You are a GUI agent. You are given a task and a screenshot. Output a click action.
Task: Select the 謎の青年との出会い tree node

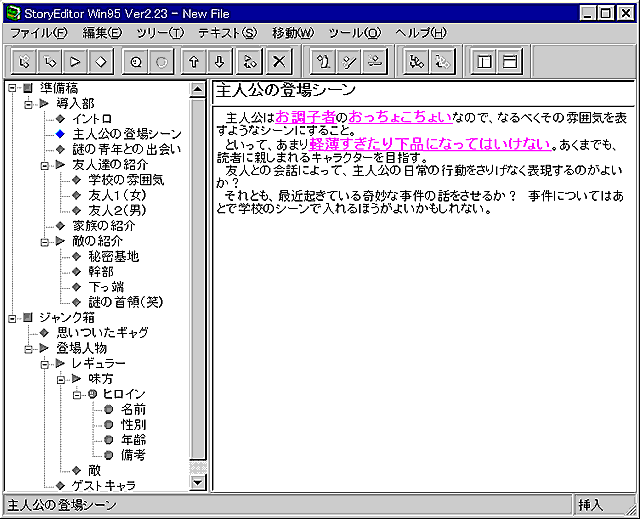click(127, 149)
